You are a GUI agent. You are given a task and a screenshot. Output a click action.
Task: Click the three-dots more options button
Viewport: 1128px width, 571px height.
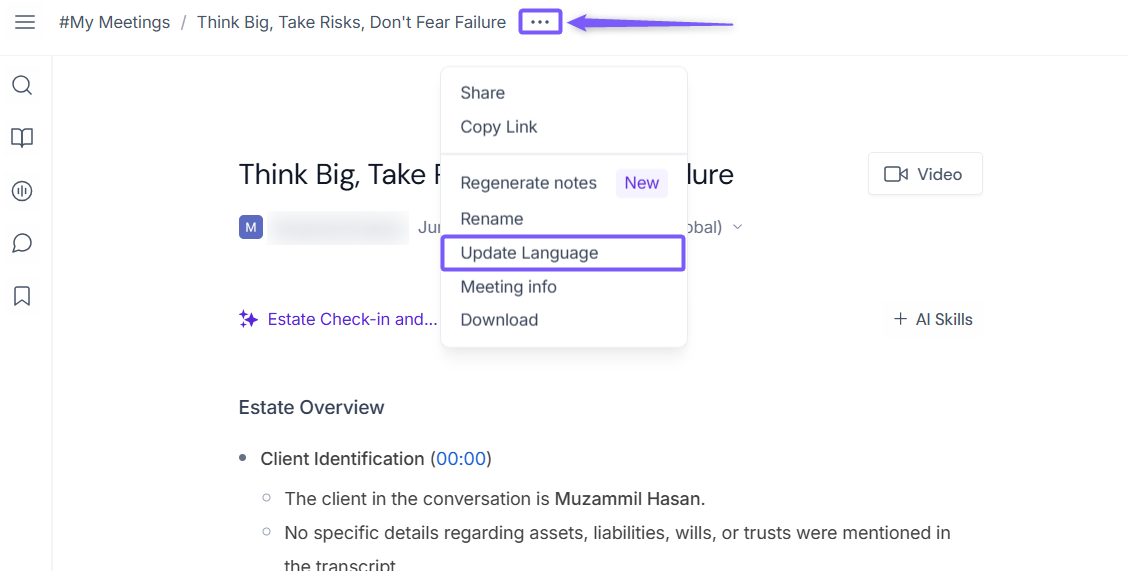[540, 22]
